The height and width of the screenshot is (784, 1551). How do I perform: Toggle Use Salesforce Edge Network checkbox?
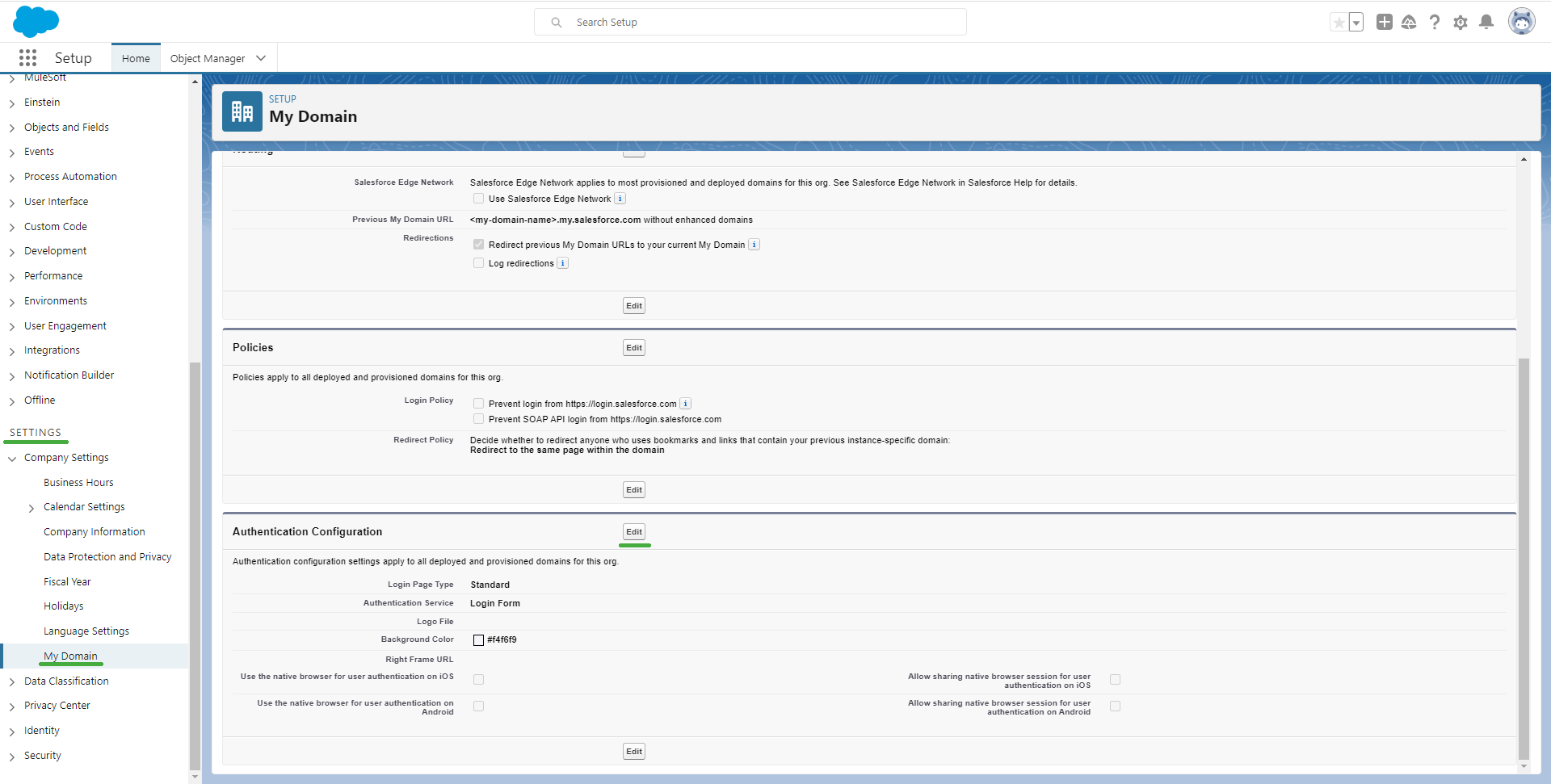(x=479, y=199)
